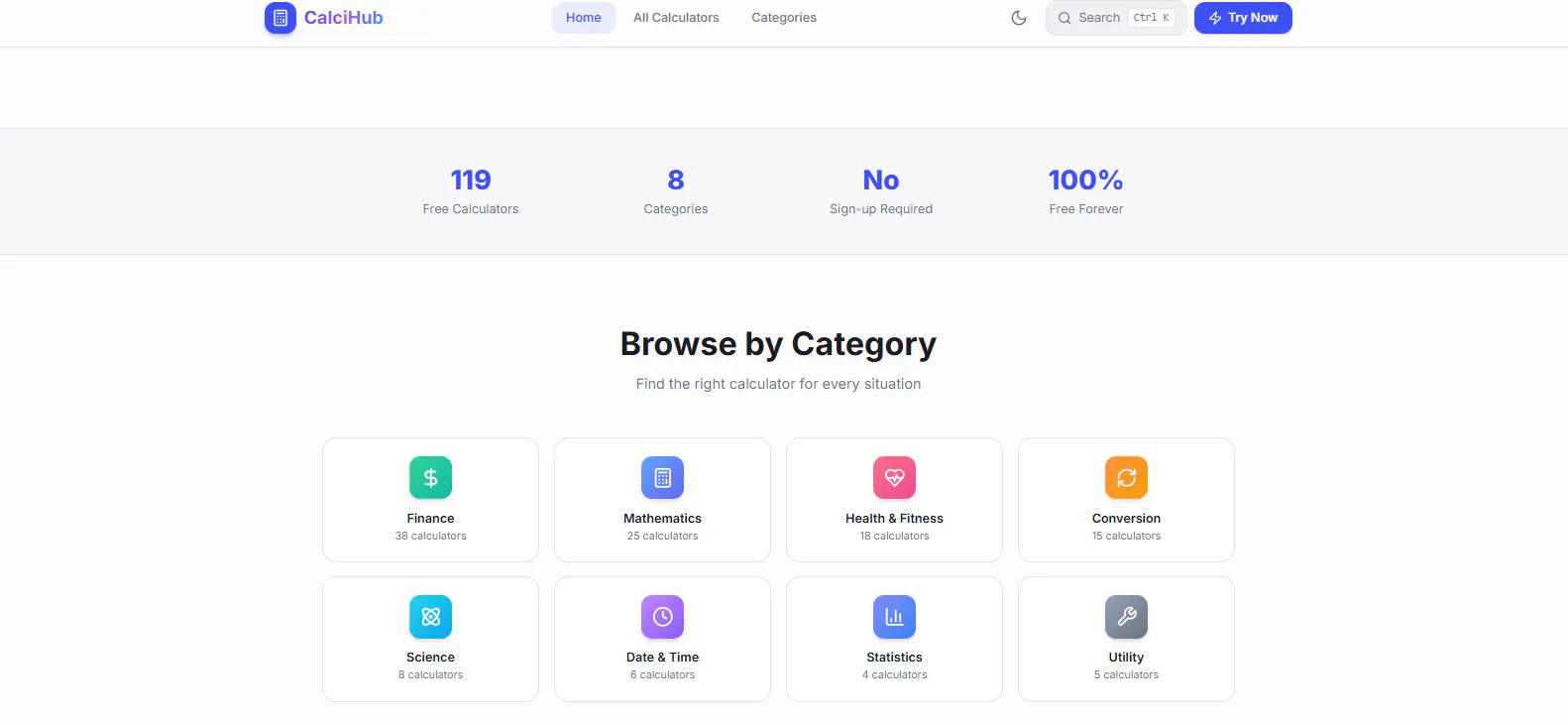Click the Conversion arrows icon
The width and height of the screenshot is (1568, 725).
pos(1126,478)
